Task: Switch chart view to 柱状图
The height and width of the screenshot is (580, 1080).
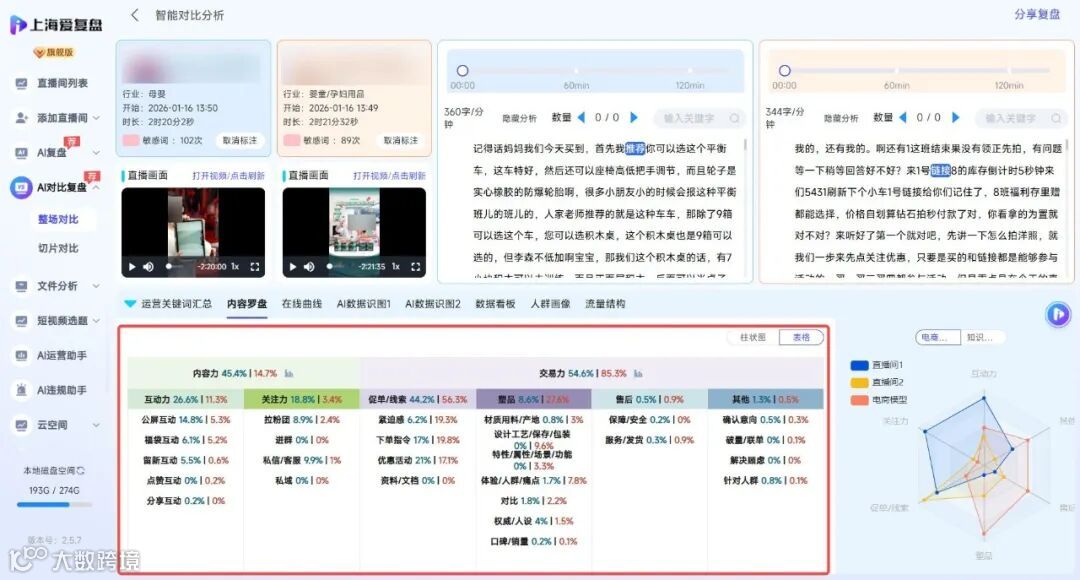Action: [753, 338]
